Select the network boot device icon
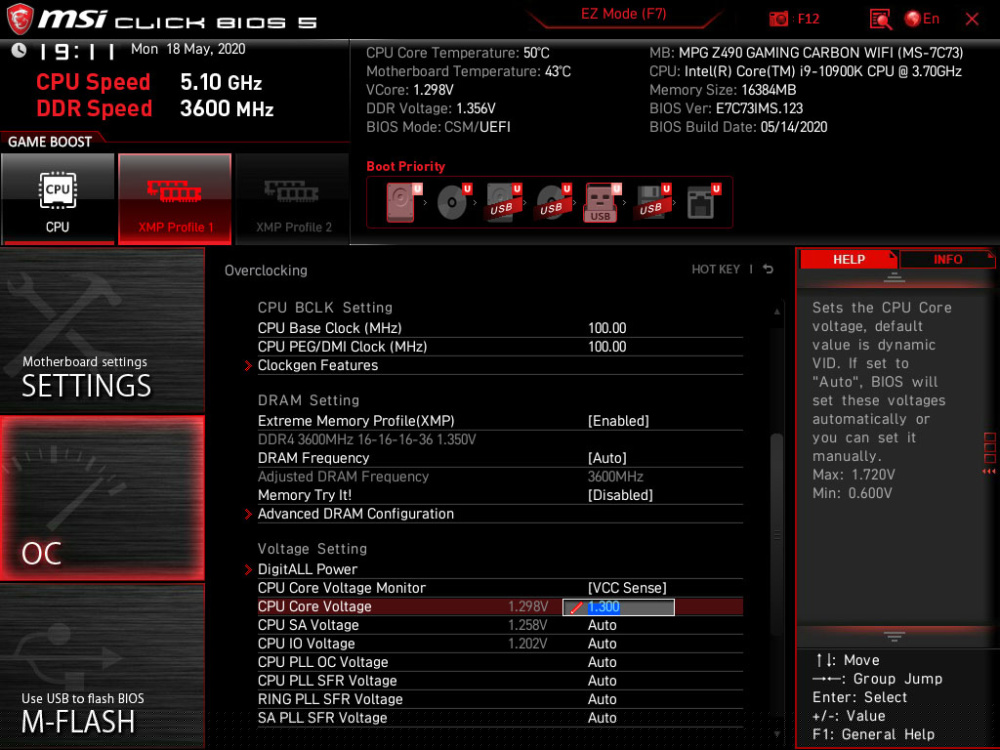This screenshot has width=1000, height=750. (x=702, y=202)
